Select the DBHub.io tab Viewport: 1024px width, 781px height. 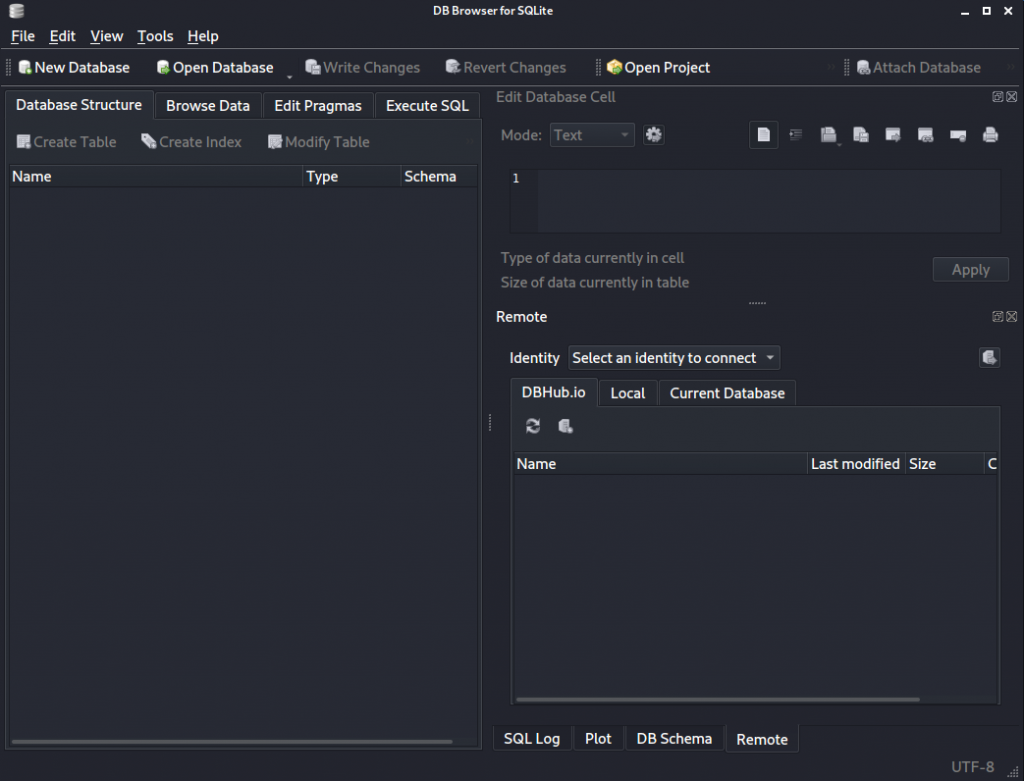tap(553, 392)
